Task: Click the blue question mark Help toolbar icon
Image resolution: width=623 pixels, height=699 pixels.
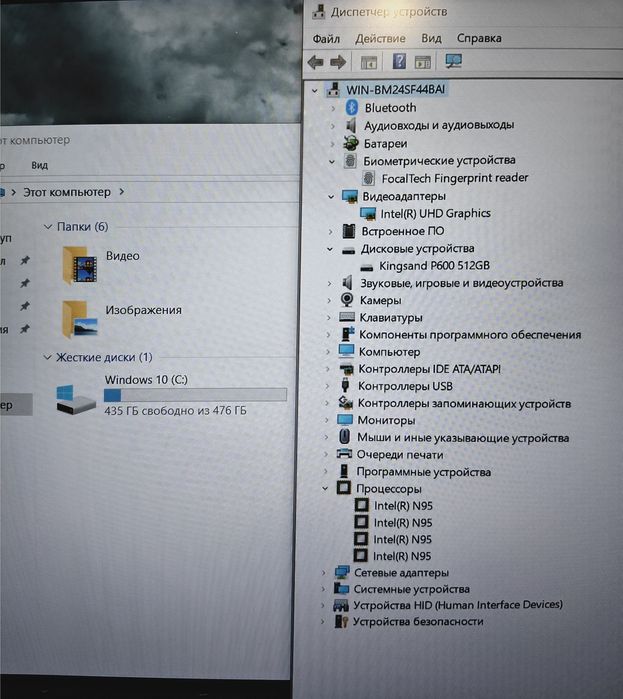Action: [x=399, y=61]
